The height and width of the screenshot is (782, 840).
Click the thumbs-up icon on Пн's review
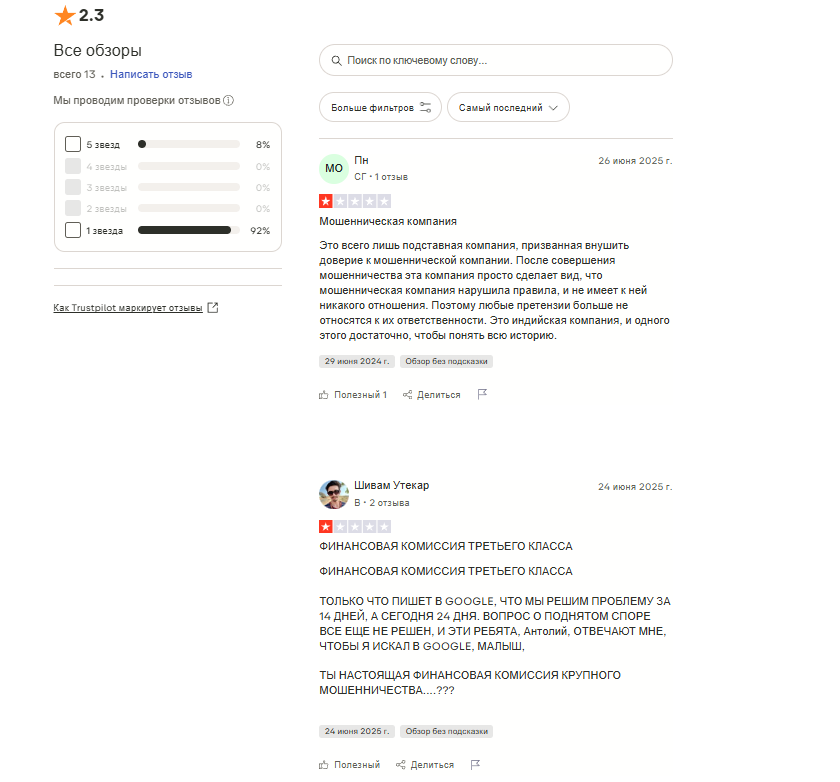click(324, 395)
